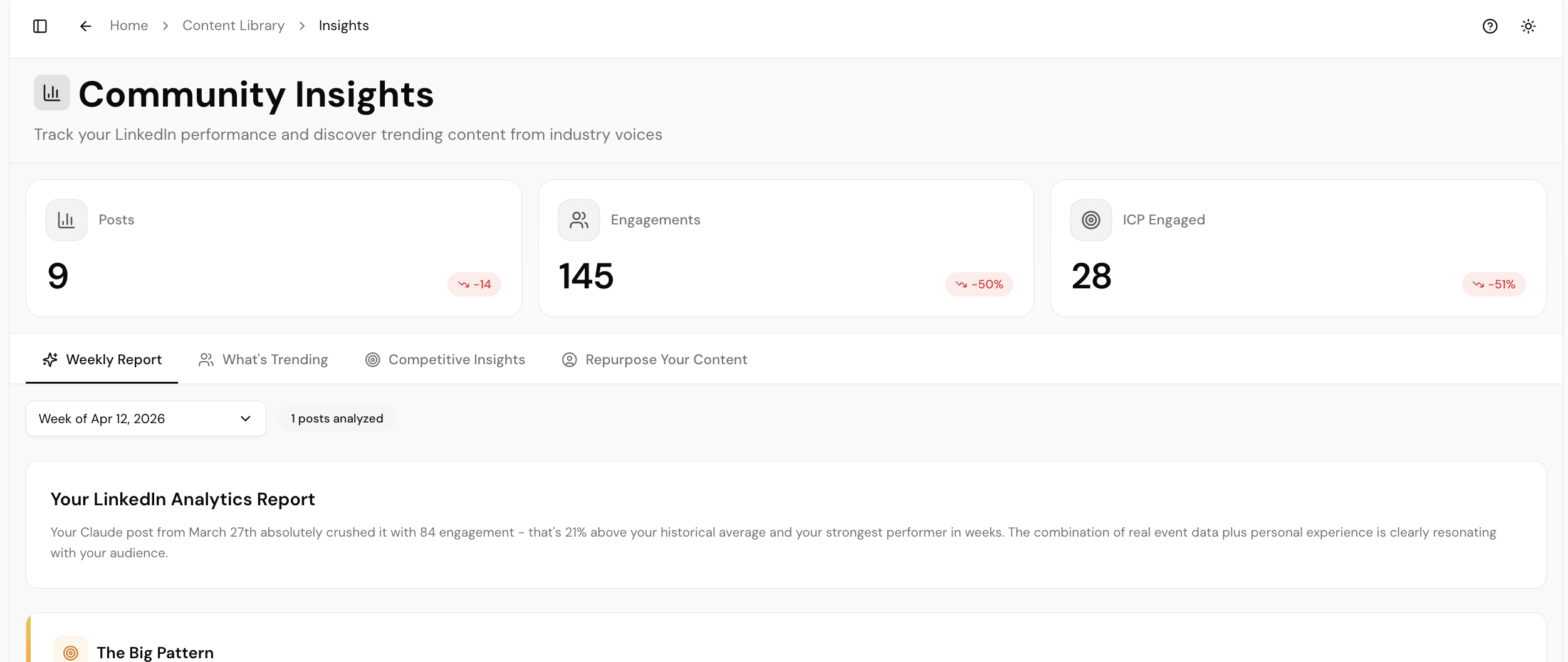Open the Week of Apr 12, 2026 dropdown
Viewport: 1568px width, 662px height.
[x=145, y=418]
